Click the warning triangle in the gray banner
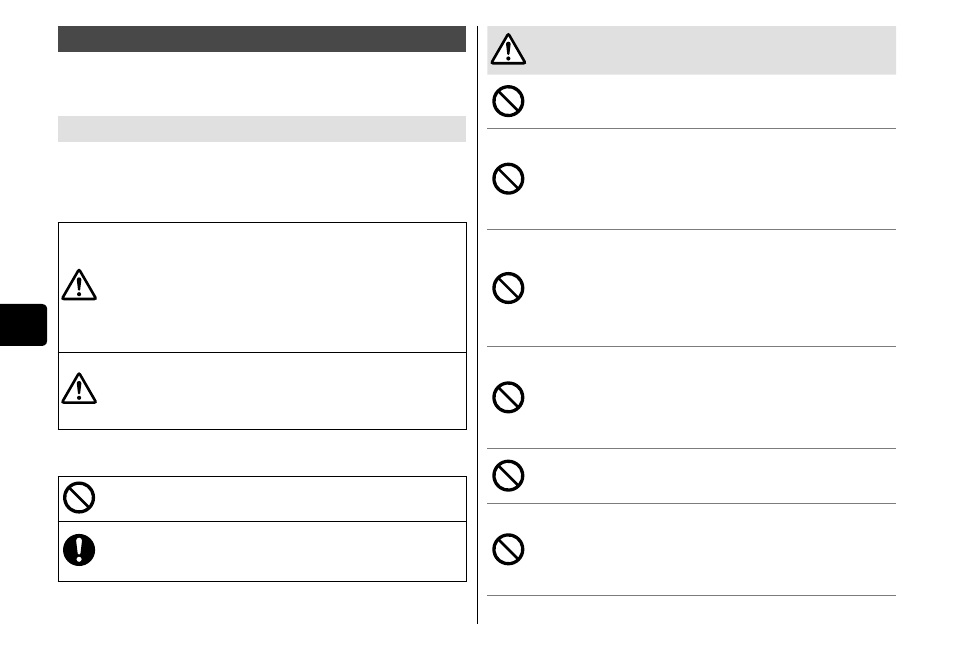 508,49
